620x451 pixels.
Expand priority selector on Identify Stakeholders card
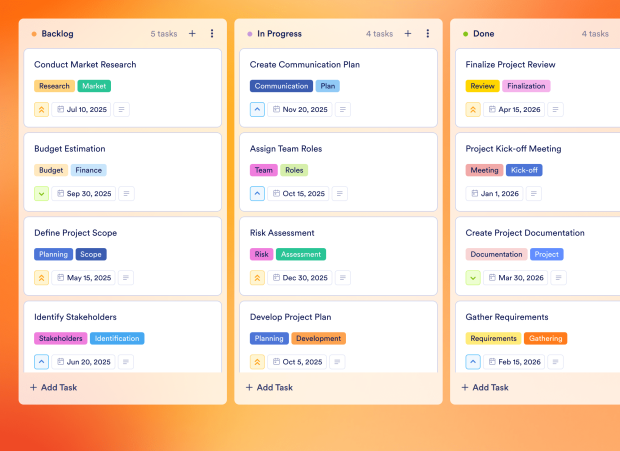coord(42,362)
